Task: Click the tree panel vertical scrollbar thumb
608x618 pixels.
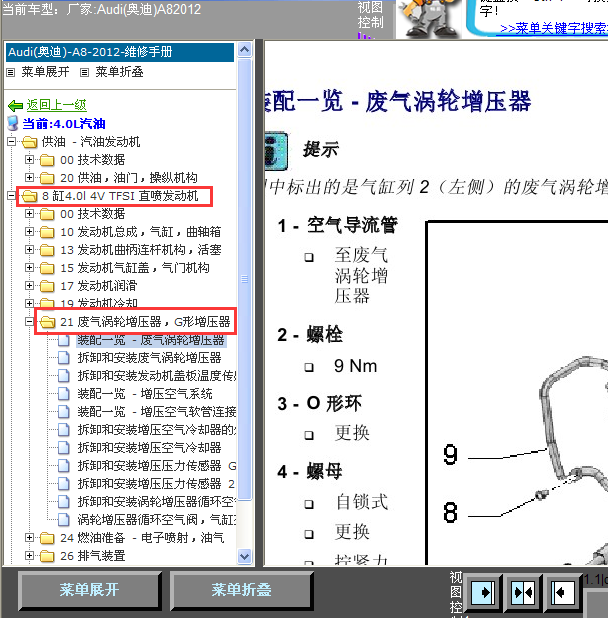Action: pyautogui.click(x=245, y=279)
